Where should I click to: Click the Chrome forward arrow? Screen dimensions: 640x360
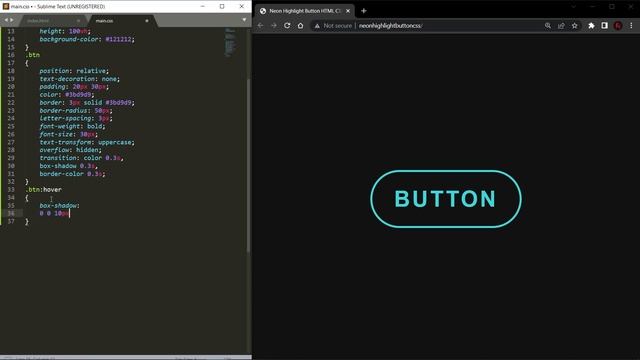click(274, 25)
